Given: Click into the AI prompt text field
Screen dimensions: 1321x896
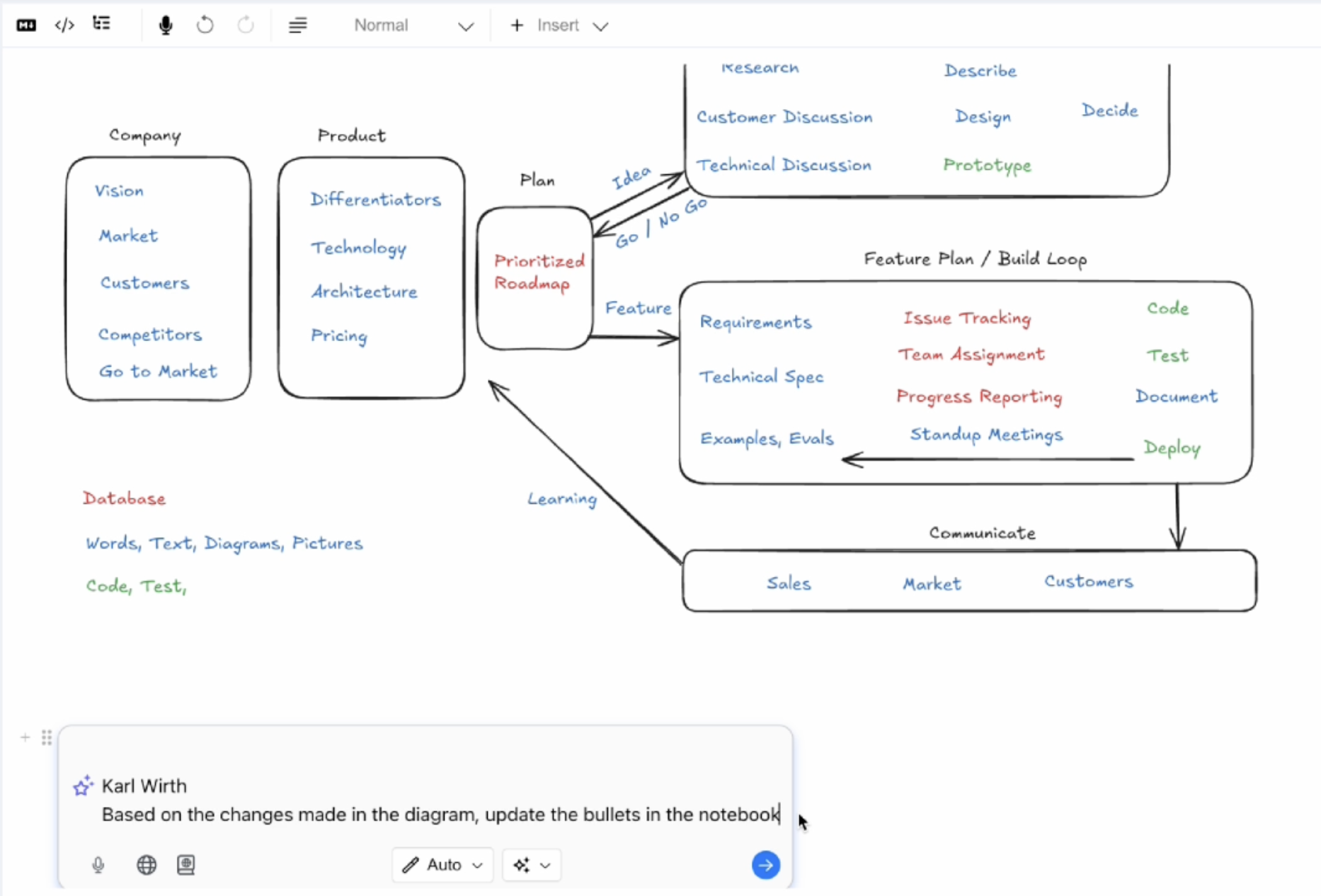Looking at the screenshot, I should click(439, 815).
